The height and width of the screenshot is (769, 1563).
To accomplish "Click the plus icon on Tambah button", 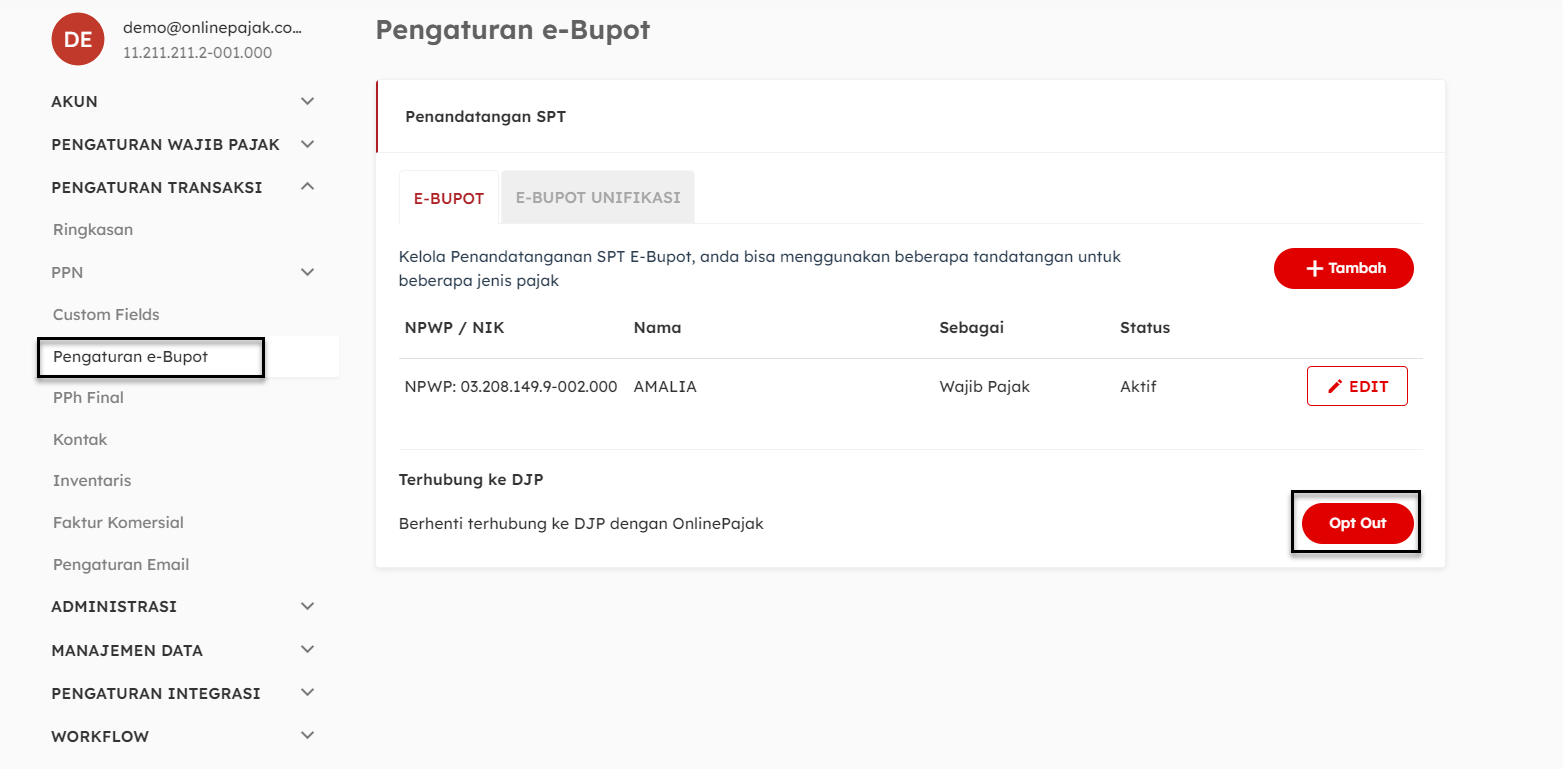I will coord(1315,269).
